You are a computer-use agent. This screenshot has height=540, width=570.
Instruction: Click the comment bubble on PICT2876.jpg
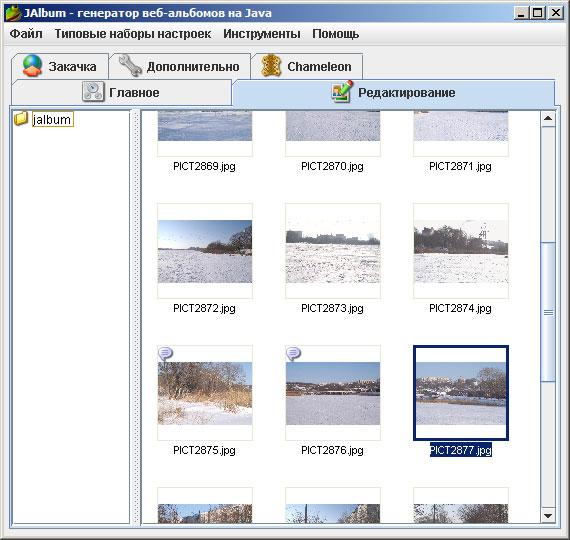[294, 353]
